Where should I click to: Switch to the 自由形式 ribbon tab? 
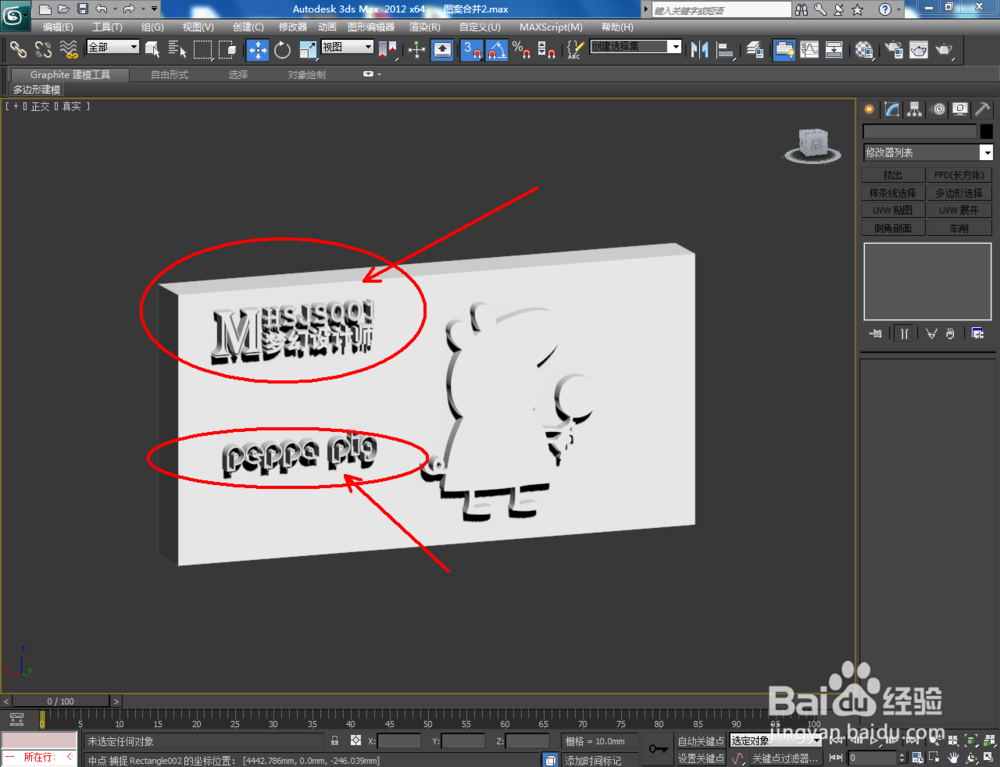tap(169, 75)
